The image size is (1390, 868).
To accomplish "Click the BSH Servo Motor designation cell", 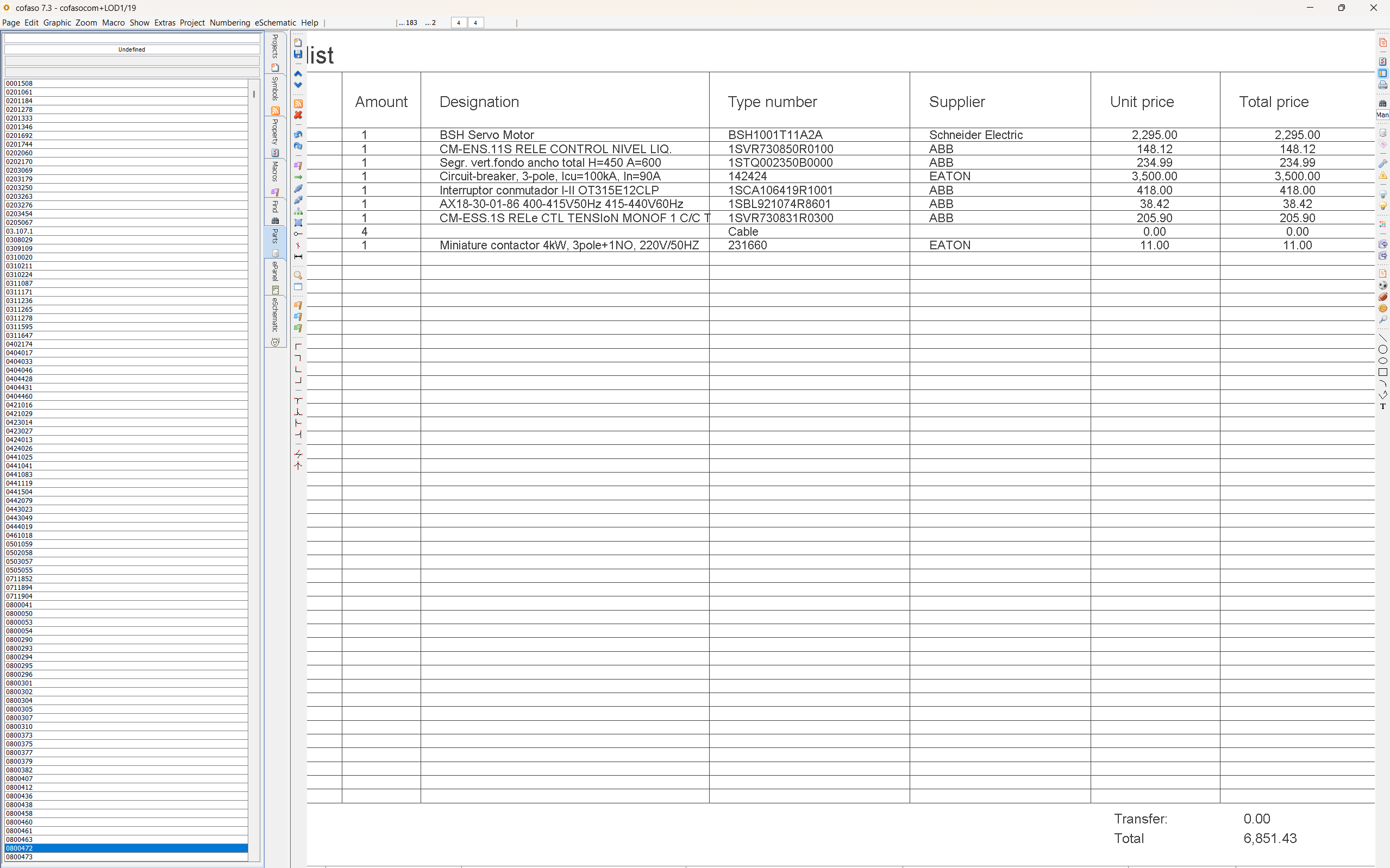I will click(565, 135).
